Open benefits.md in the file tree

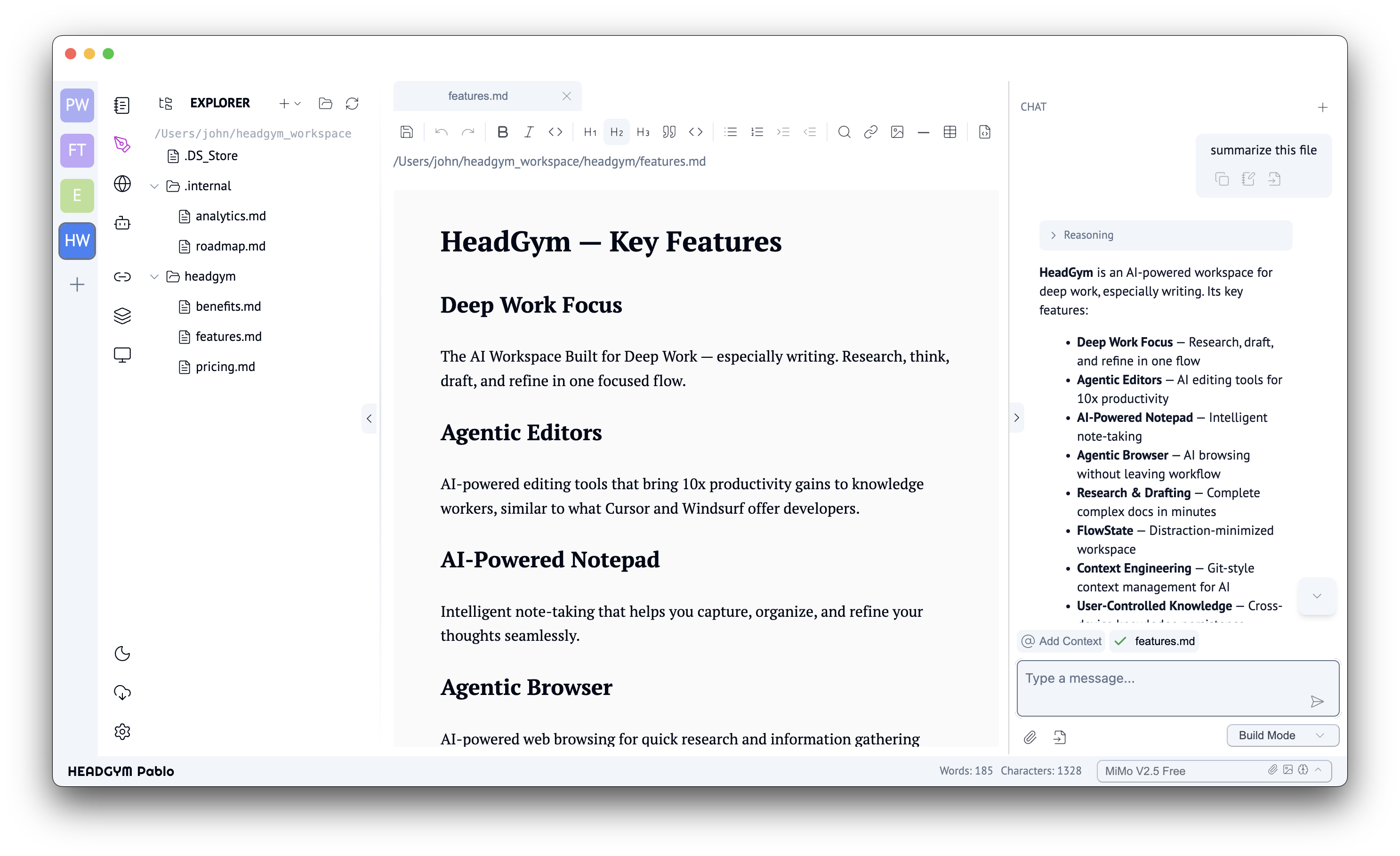click(220, 307)
